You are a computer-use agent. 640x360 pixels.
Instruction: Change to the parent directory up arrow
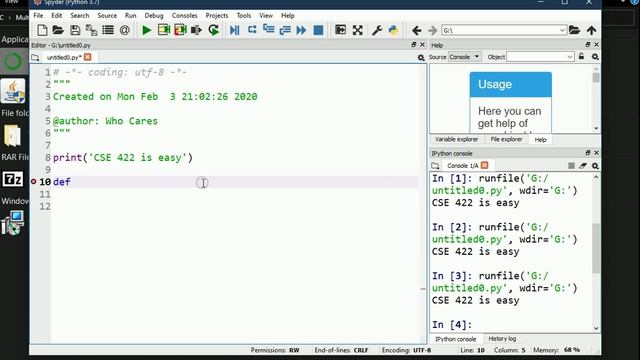(591, 30)
